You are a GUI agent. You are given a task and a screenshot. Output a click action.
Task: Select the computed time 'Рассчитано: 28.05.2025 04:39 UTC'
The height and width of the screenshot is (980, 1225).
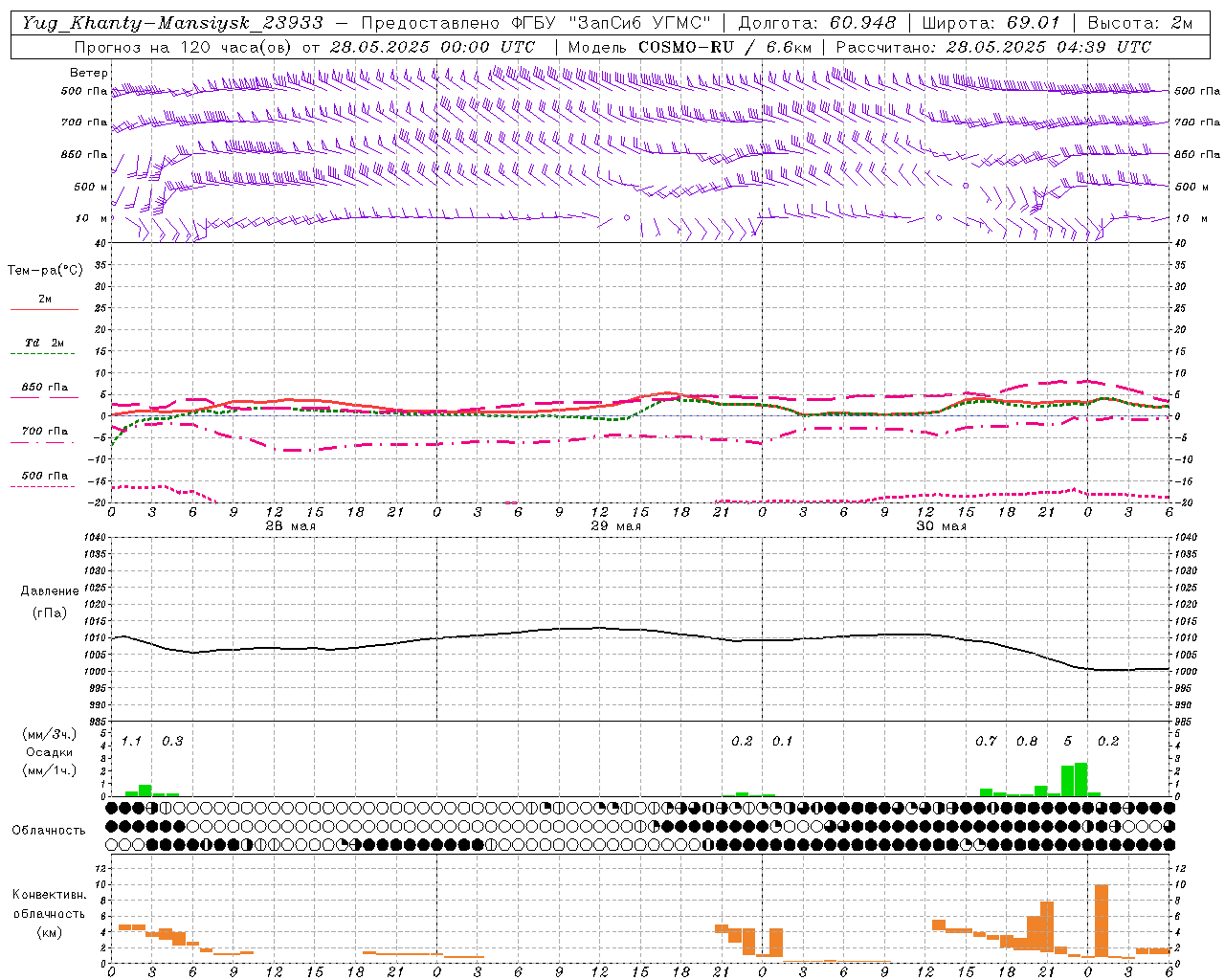coord(993,47)
